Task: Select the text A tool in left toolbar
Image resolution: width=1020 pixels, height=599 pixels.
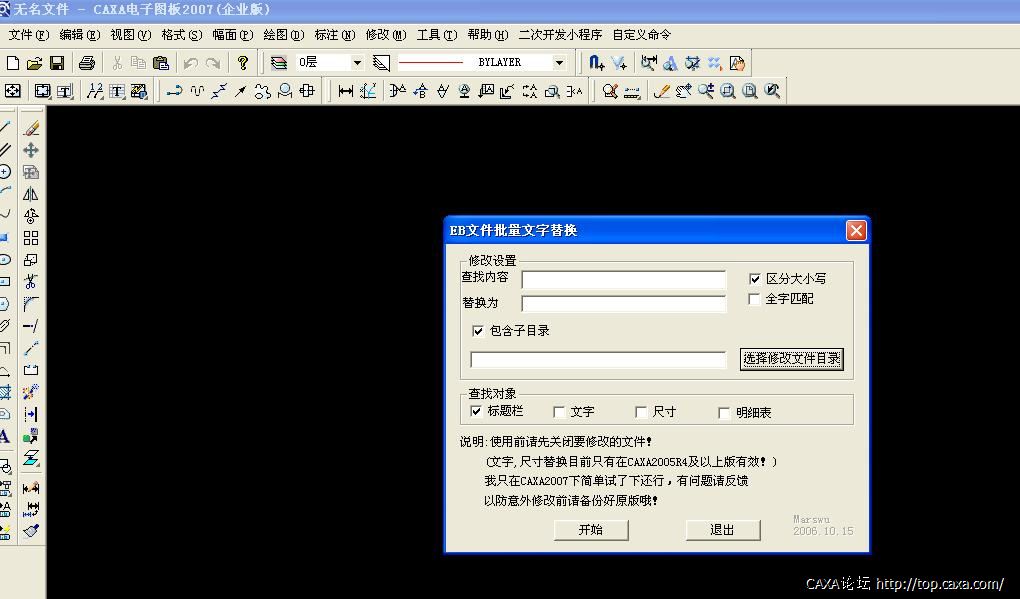Action: pyautogui.click(x=5, y=437)
